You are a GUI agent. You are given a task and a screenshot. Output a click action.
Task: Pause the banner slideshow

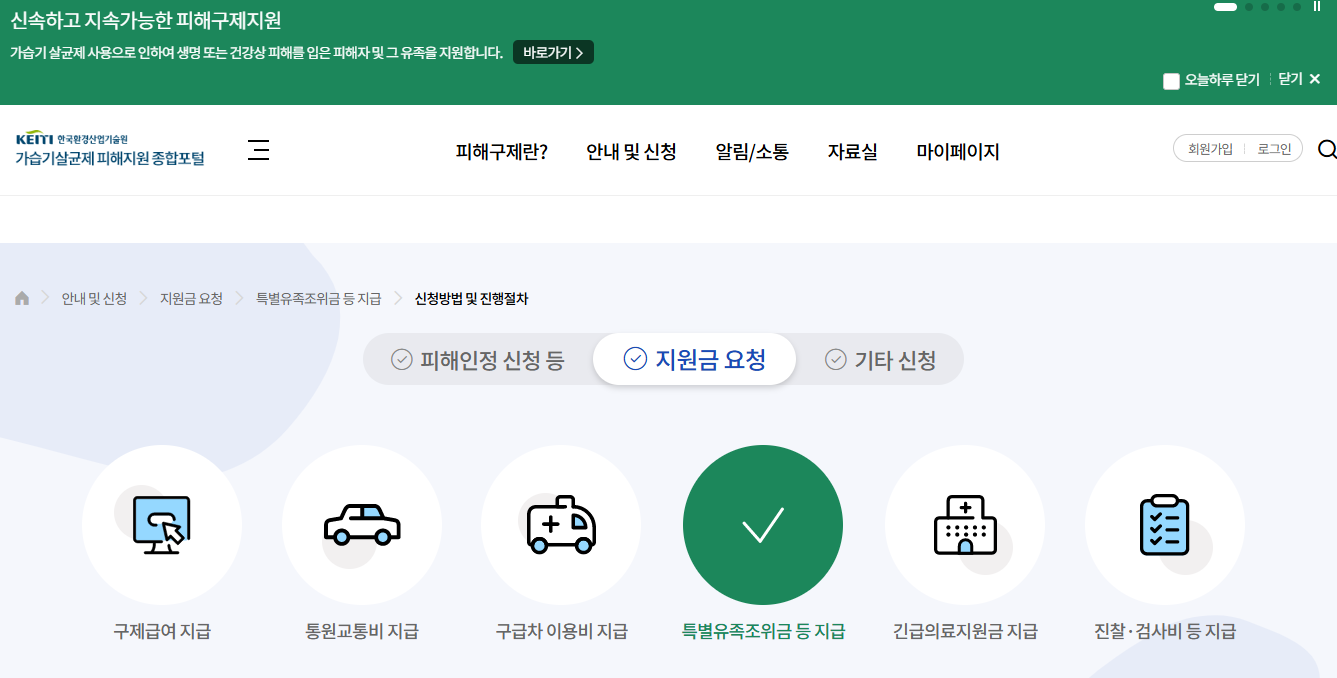(x=1317, y=6)
